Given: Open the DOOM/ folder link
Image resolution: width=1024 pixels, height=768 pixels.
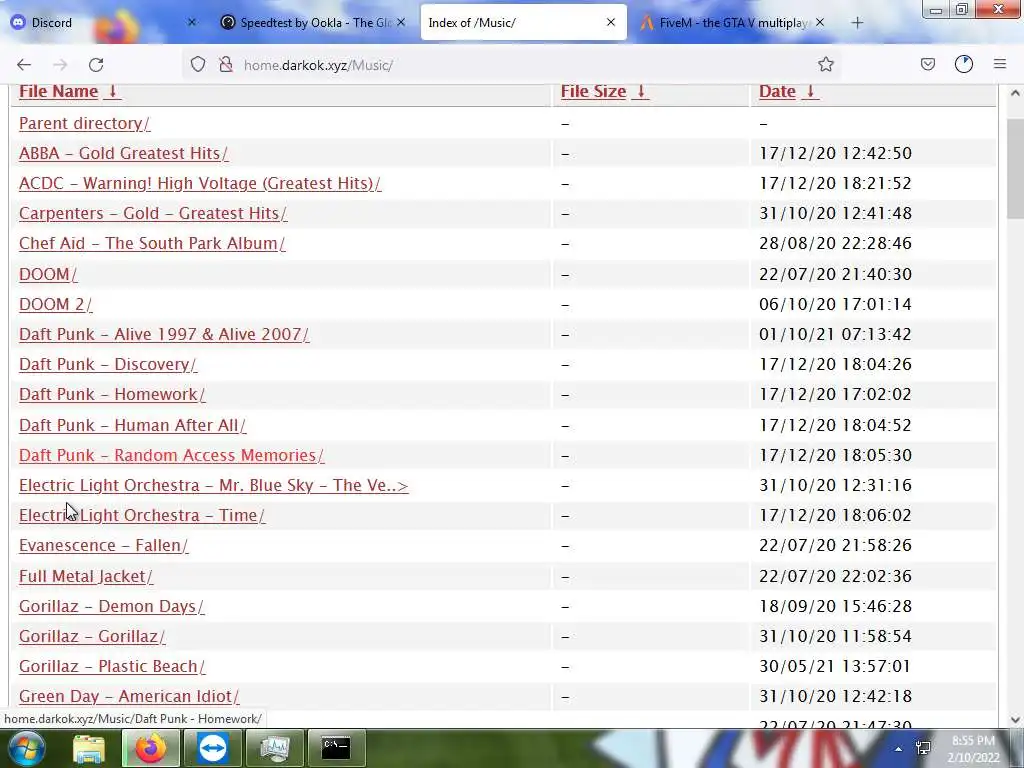Looking at the screenshot, I should 48,274.
